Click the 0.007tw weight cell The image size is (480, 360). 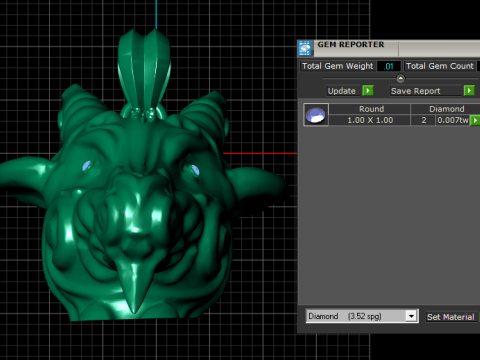(453, 120)
